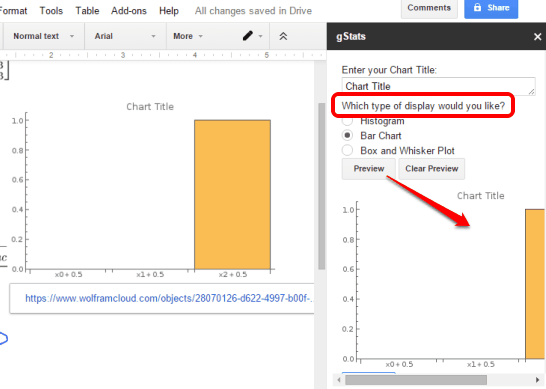Click the sidebar scroll left arrow
This screenshot has width=546, height=389.
339,380
